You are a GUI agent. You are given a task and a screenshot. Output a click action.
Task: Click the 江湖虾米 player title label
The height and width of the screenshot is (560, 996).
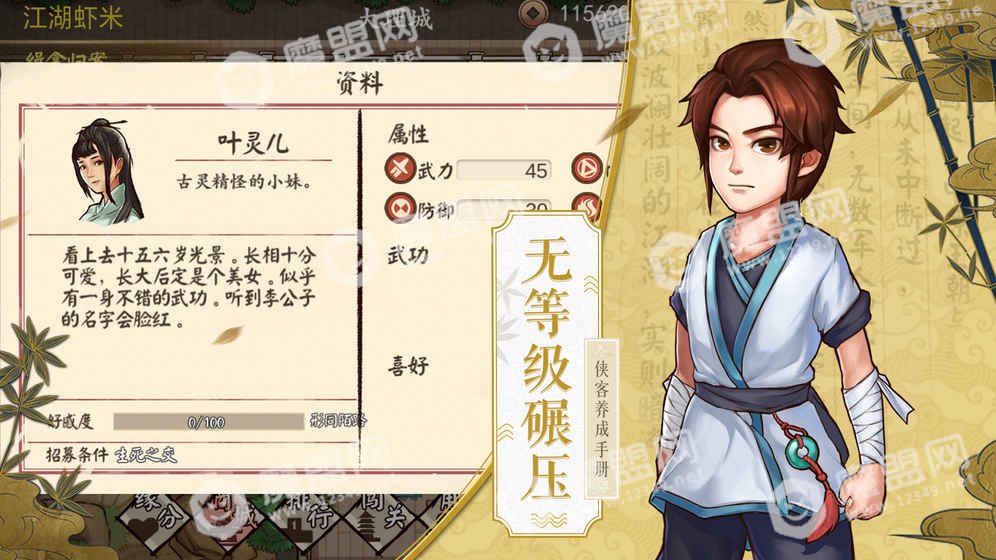(x=72, y=17)
